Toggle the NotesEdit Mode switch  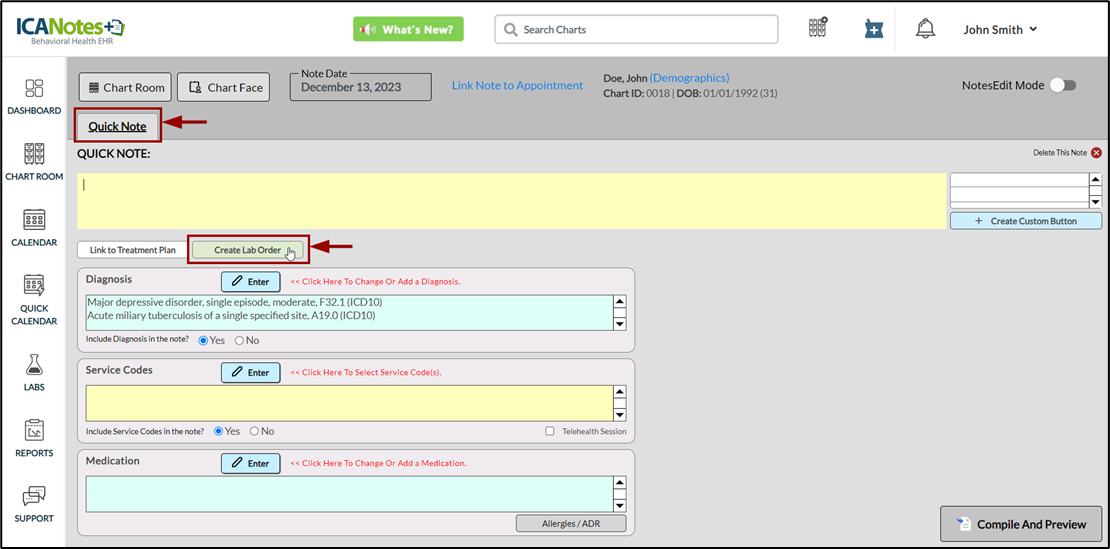[x=1063, y=85]
